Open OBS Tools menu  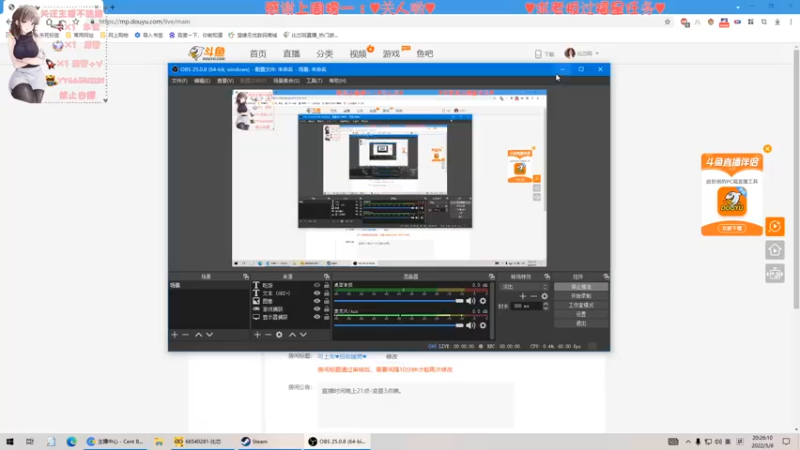tap(314, 81)
